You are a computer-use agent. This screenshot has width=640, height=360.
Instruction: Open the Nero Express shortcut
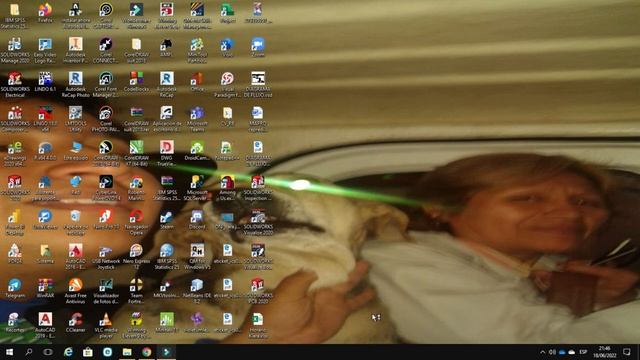click(136, 256)
